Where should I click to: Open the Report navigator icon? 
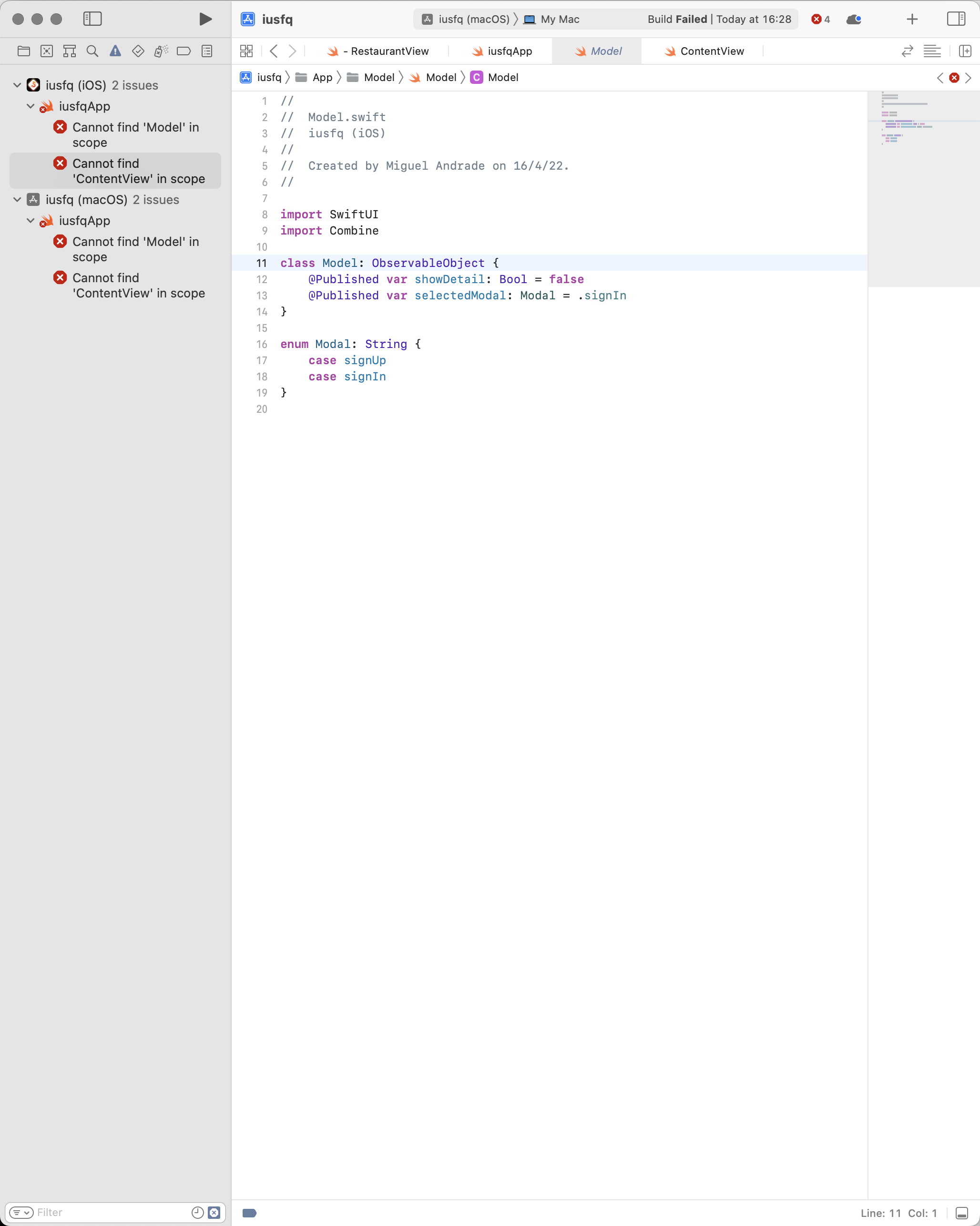tap(207, 51)
